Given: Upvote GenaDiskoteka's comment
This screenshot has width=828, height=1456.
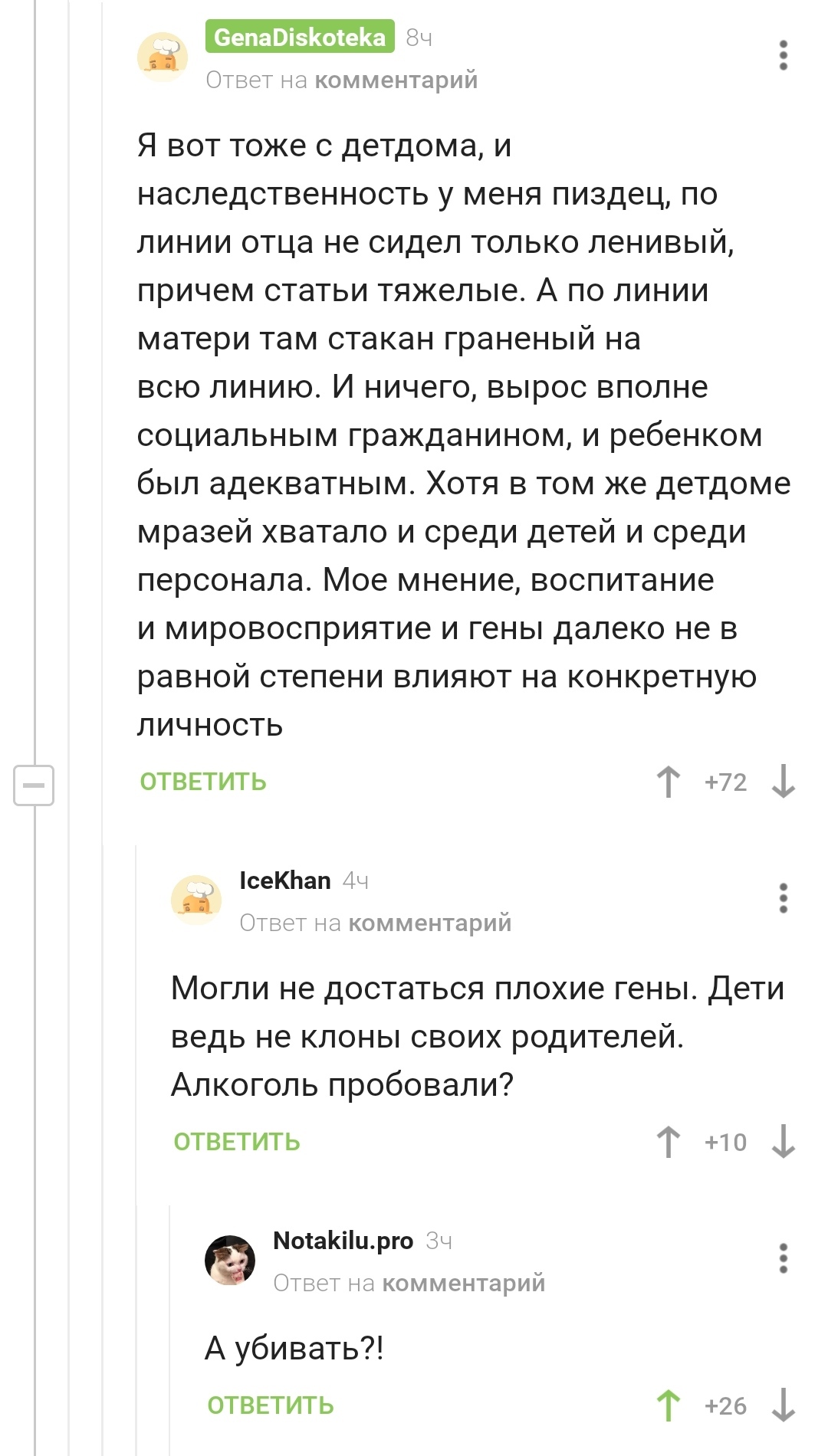Looking at the screenshot, I should click(669, 782).
